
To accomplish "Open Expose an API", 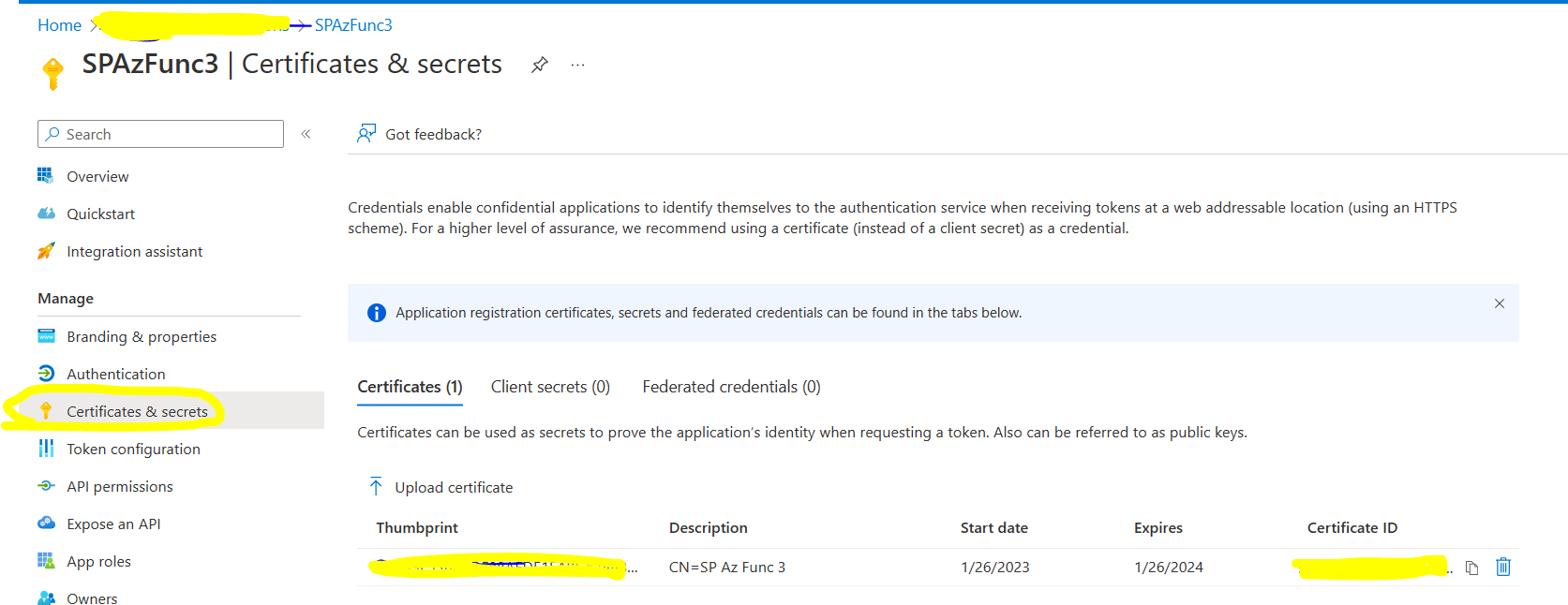I will click(x=113, y=524).
